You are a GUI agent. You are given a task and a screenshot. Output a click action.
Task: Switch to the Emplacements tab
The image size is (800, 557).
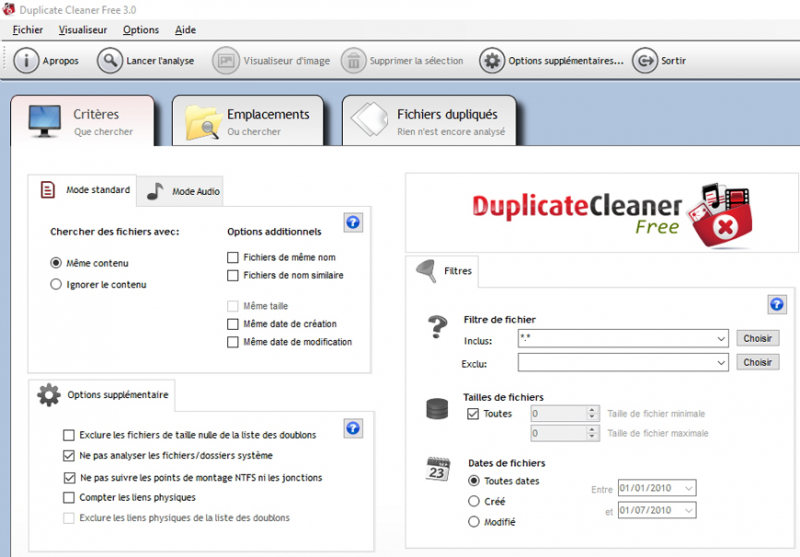[x=248, y=121]
